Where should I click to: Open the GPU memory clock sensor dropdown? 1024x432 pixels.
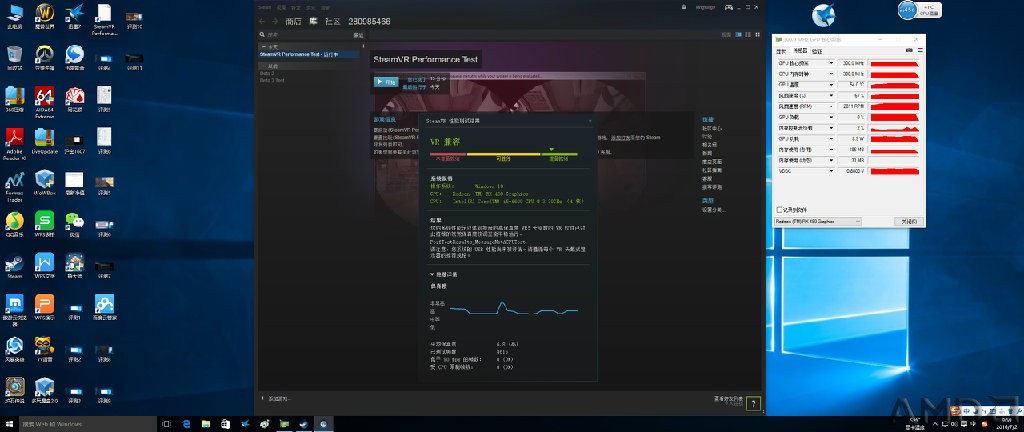pyautogui.click(x=831, y=74)
